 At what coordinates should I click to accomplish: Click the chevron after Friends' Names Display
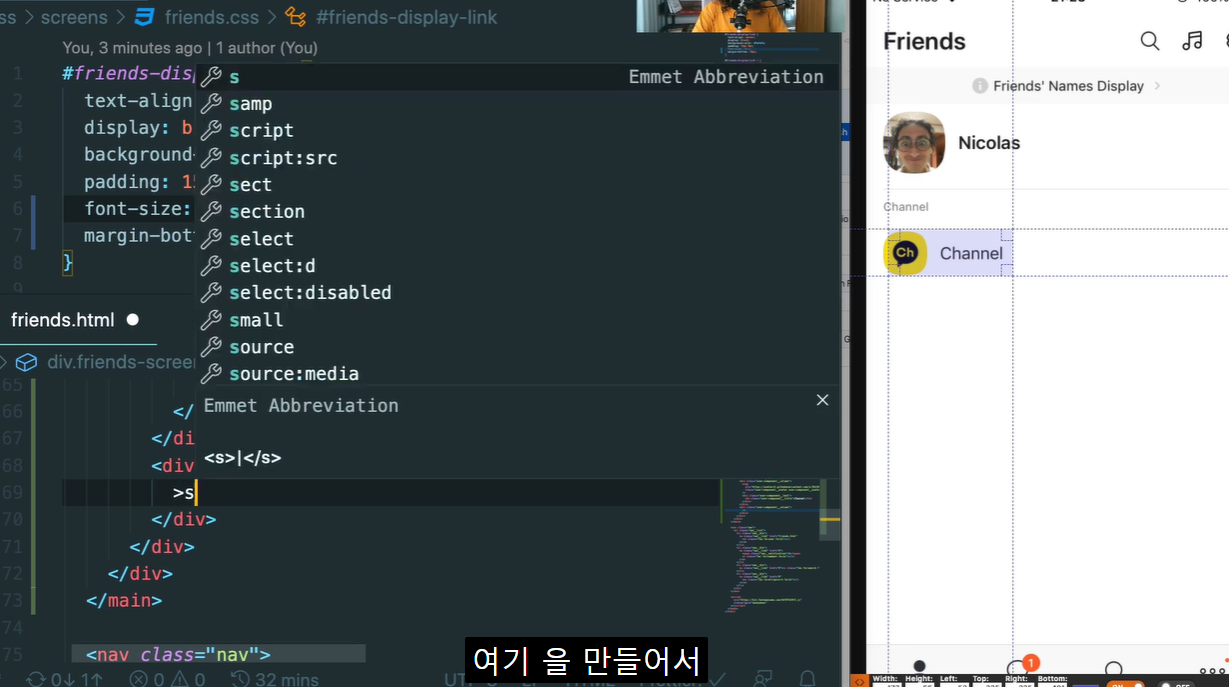pyautogui.click(x=1157, y=86)
